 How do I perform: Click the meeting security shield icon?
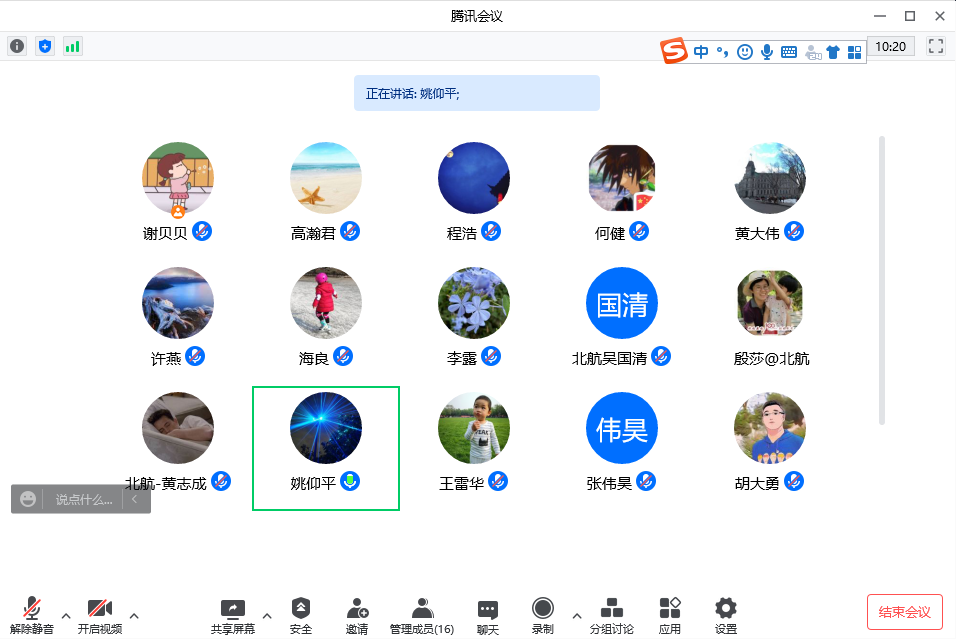[44, 45]
